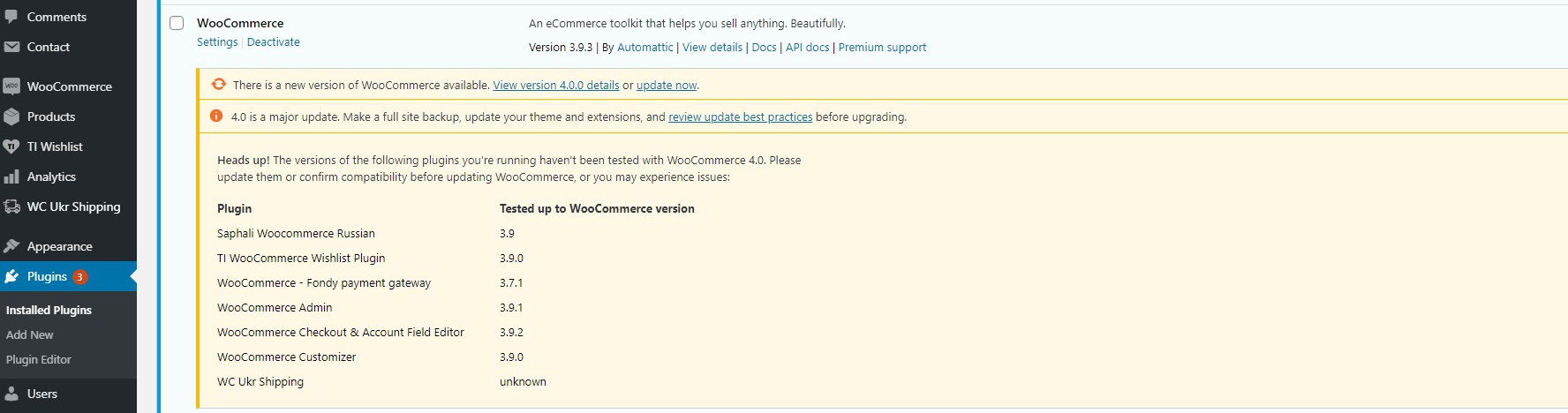Click the Plugins plug icon
The width and height of the screenshot is (1568, 413).
11,276
